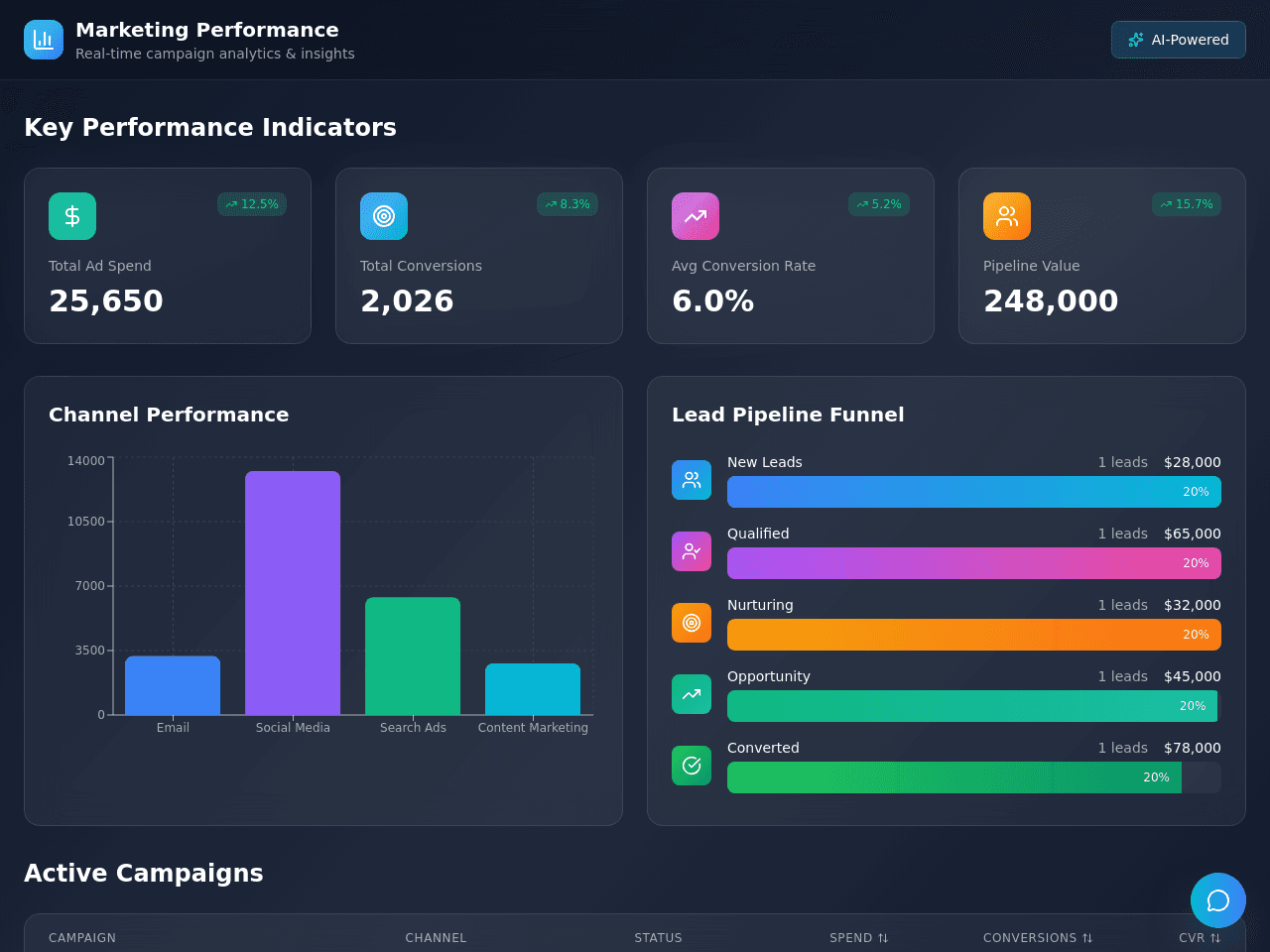Click the $28,000 New Leads amount
The image size is (1270, 952).
pyautogui.click(x=1193, y=462)
